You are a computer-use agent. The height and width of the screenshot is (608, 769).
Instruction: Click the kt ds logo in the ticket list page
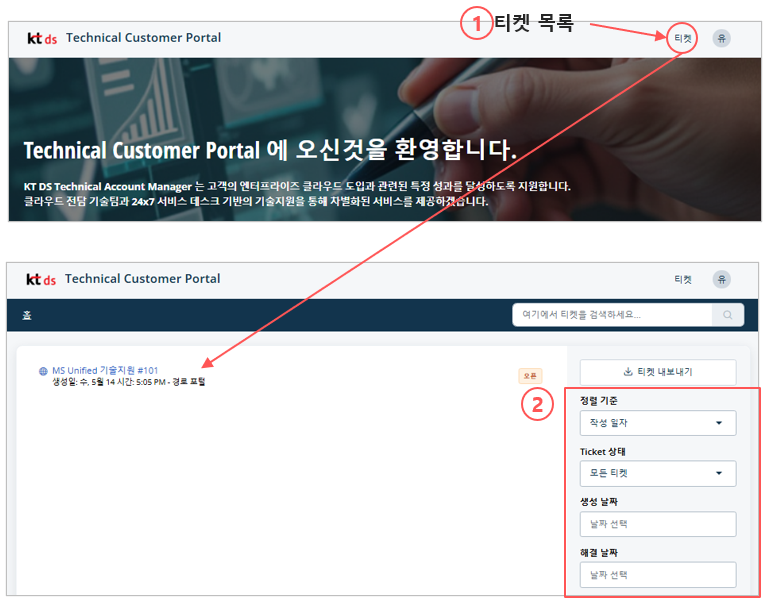(41, 279)
